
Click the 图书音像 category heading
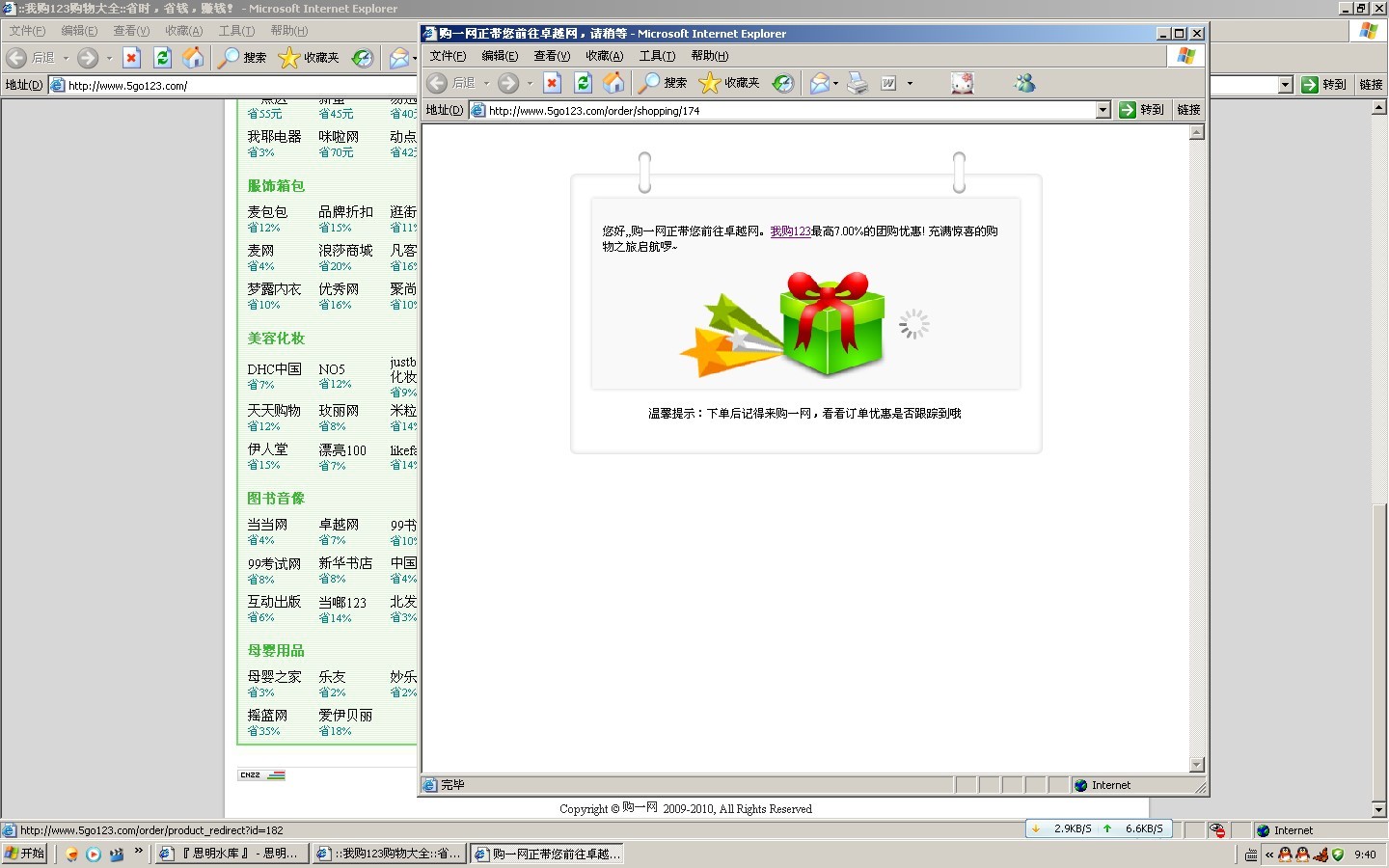pyautogui.click(x=276, y=499)
